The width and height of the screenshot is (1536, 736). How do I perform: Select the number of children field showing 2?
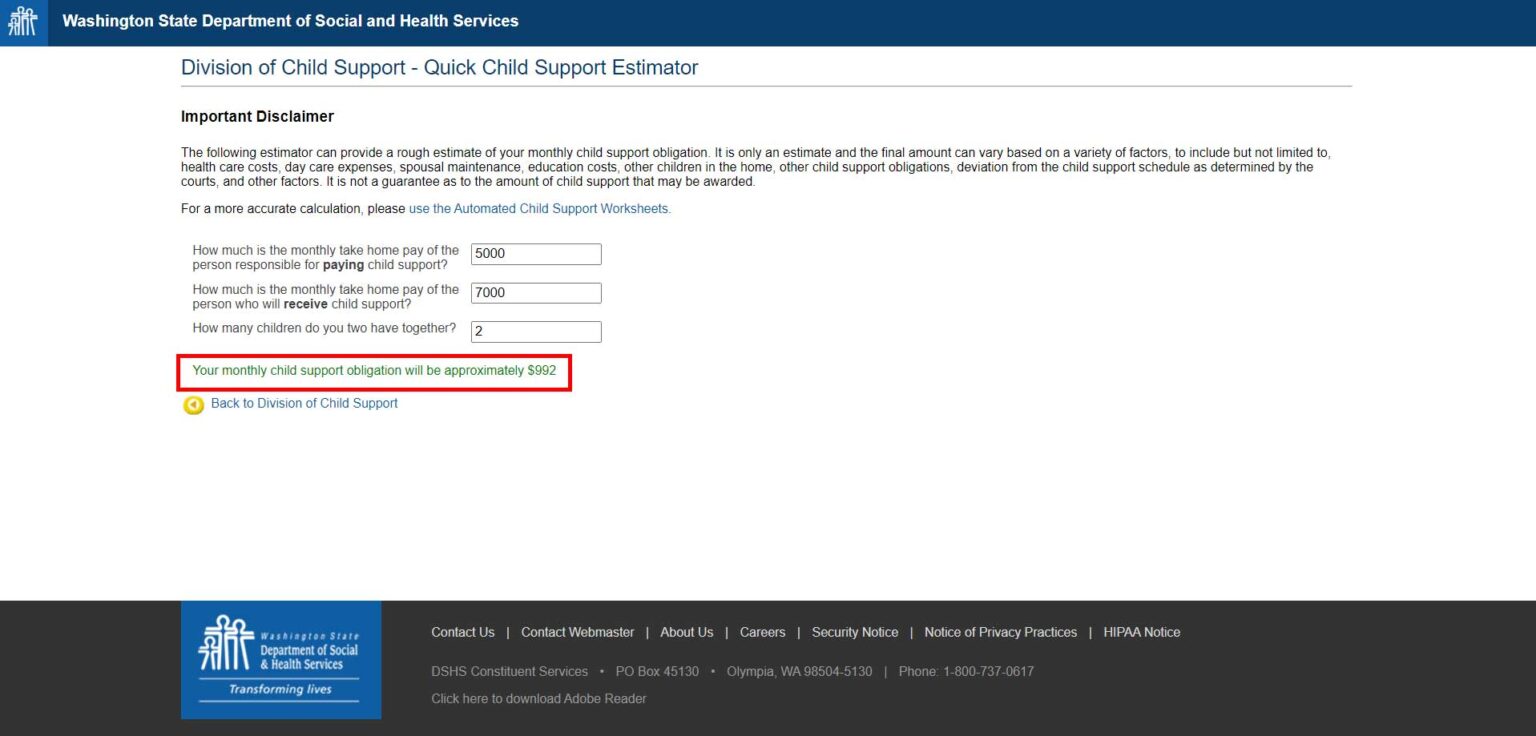click(536, 331)
